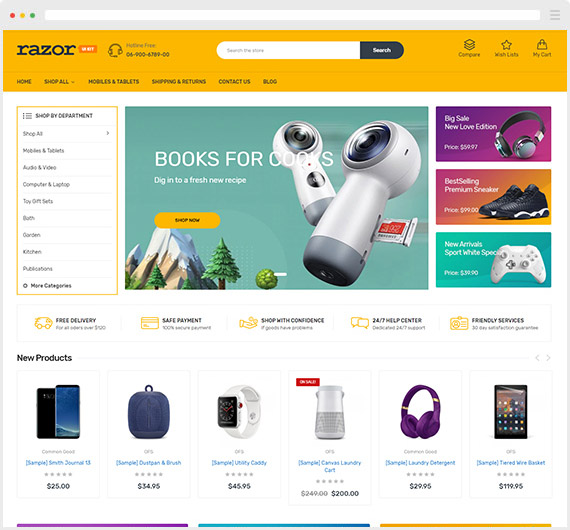Viewport: 570px width, 530px height.
Task: Expand the Shop All menu dropdown
Action: pos(59,82)
